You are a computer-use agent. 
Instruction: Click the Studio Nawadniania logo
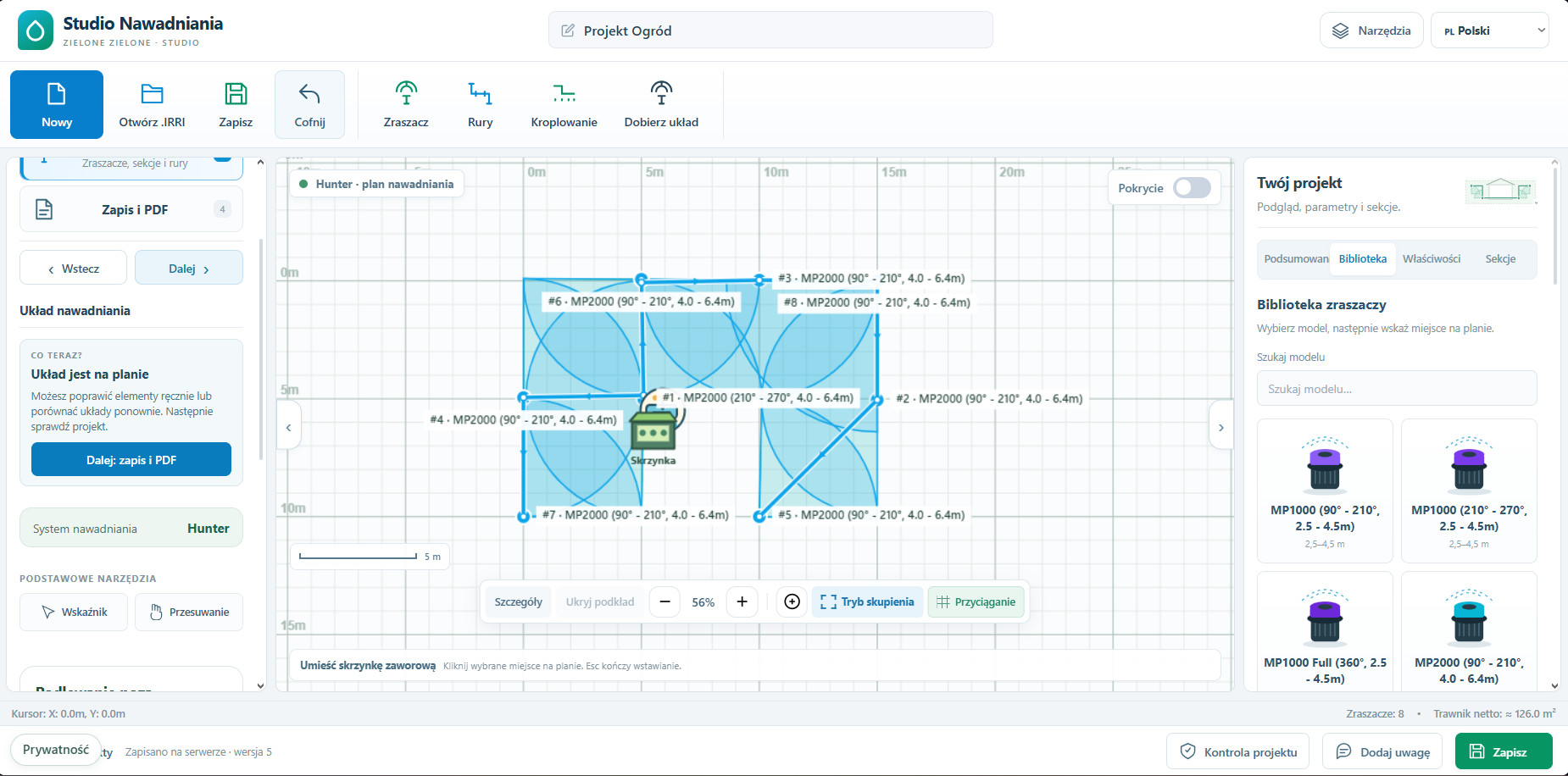point(36,30)
